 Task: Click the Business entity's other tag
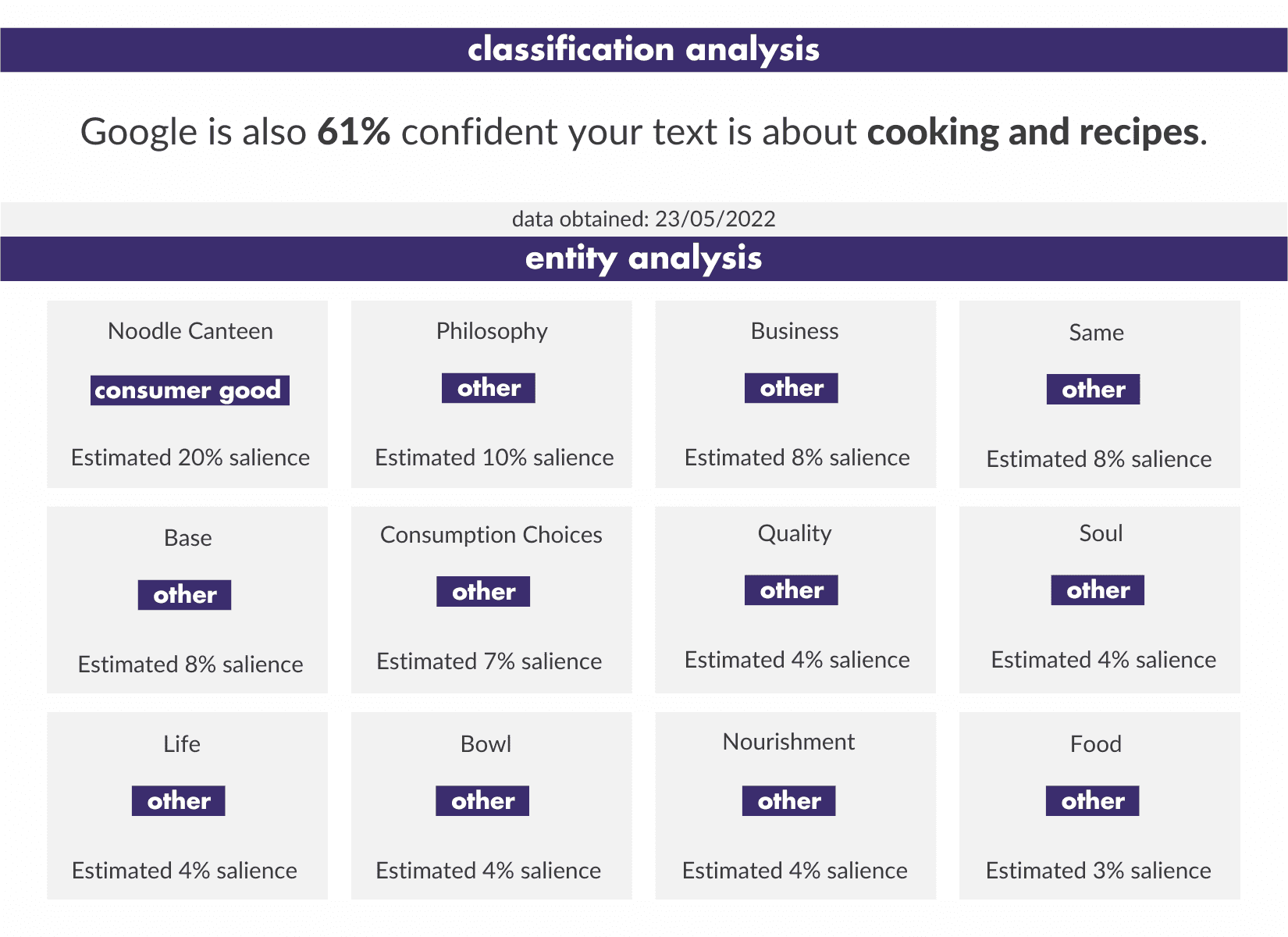coord(792,388)
